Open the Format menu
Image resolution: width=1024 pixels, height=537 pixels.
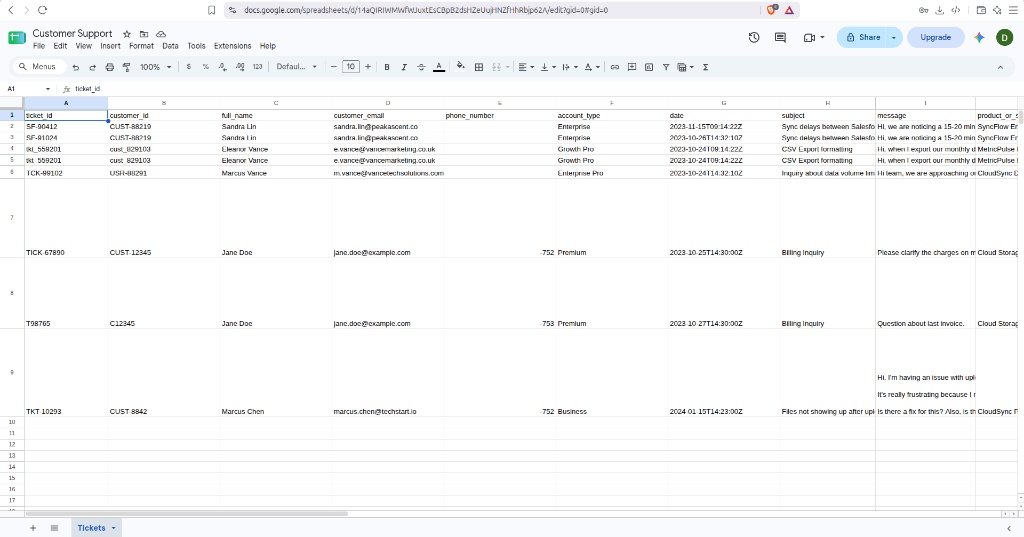pos(141,46)
